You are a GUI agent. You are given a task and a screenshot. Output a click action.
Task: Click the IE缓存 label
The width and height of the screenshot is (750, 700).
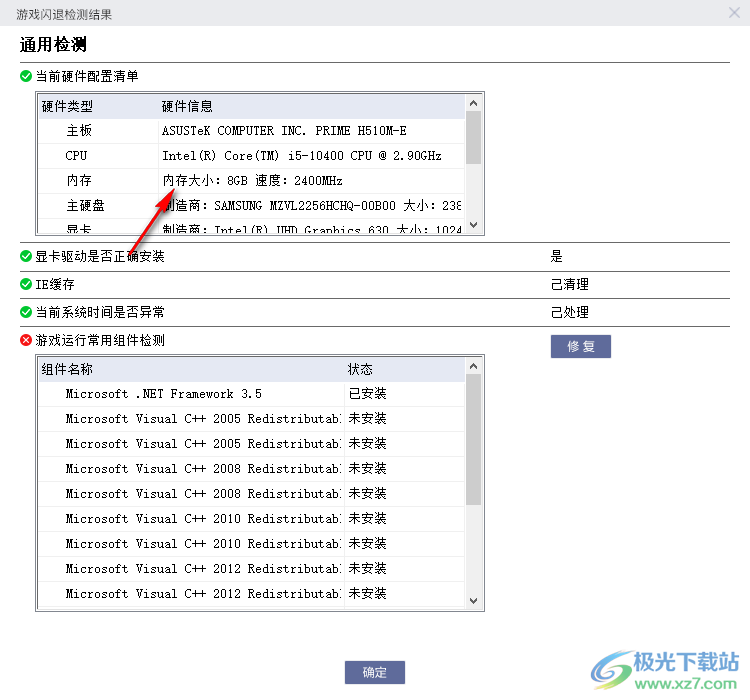point(55,284)
